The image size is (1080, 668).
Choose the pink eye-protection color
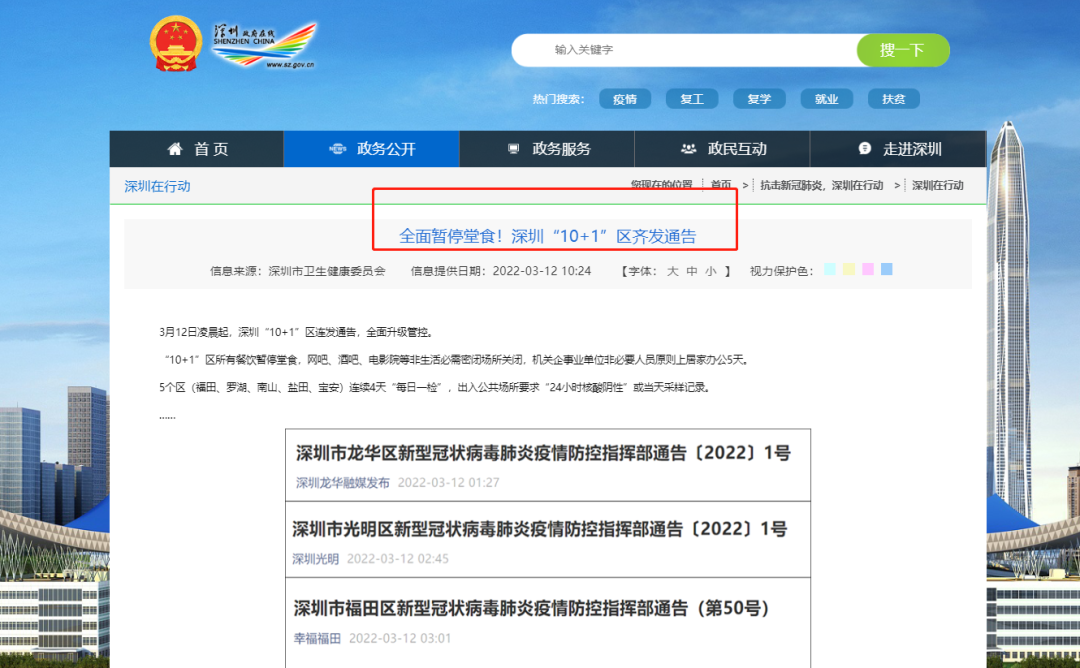tap(868, 270)
